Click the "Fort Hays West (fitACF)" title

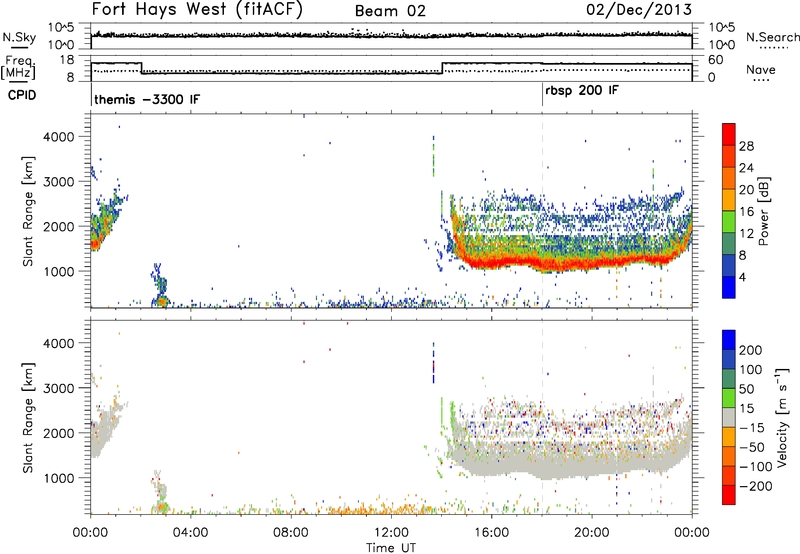(197, 10)
